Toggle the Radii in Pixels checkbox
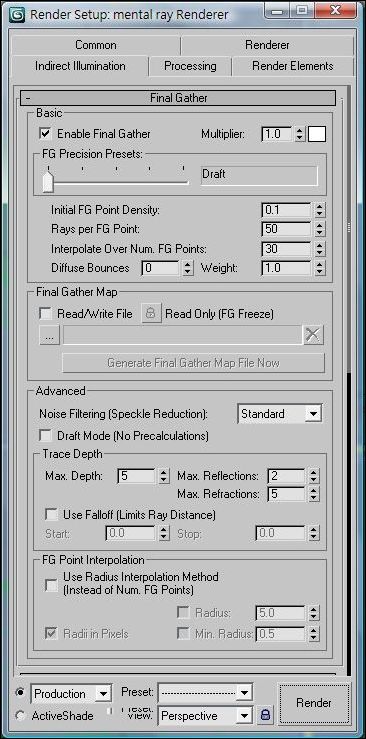 click(51, 633)
